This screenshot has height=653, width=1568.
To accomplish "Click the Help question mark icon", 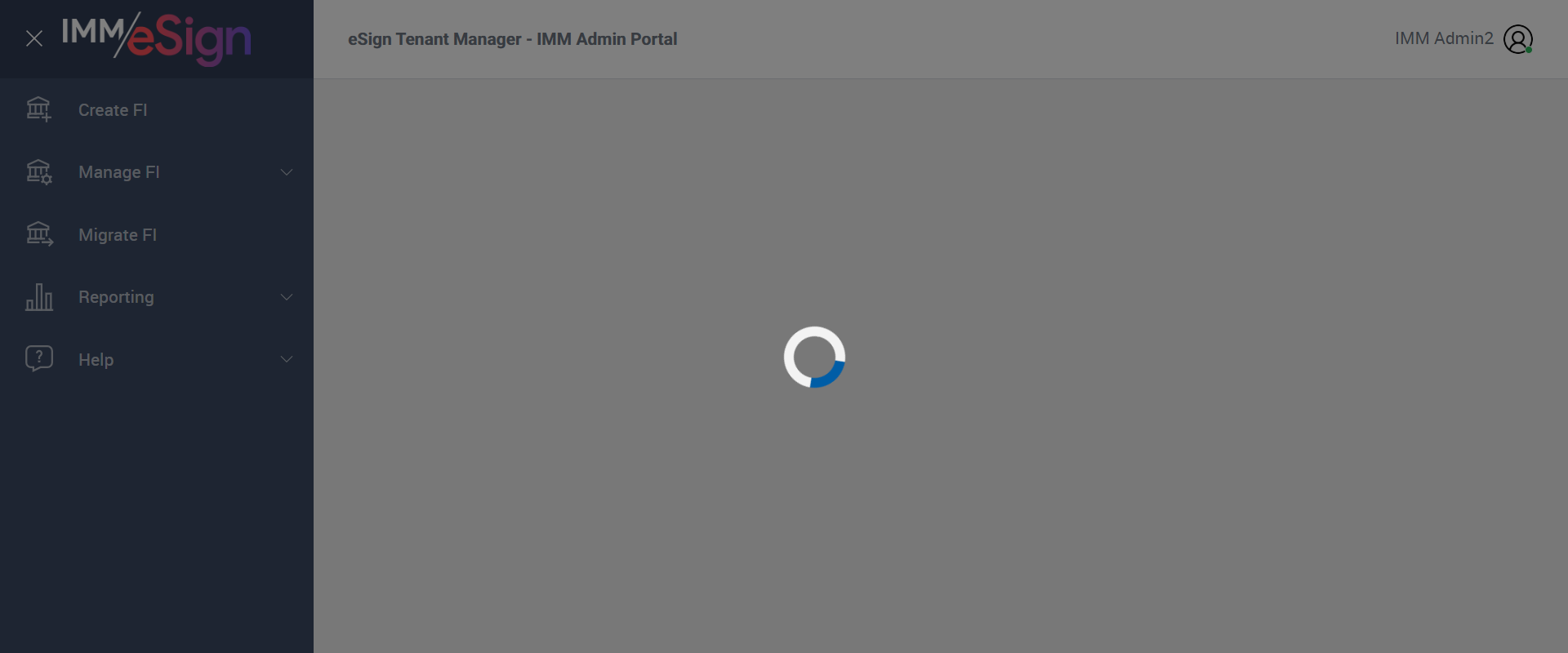I will (39, 358).
